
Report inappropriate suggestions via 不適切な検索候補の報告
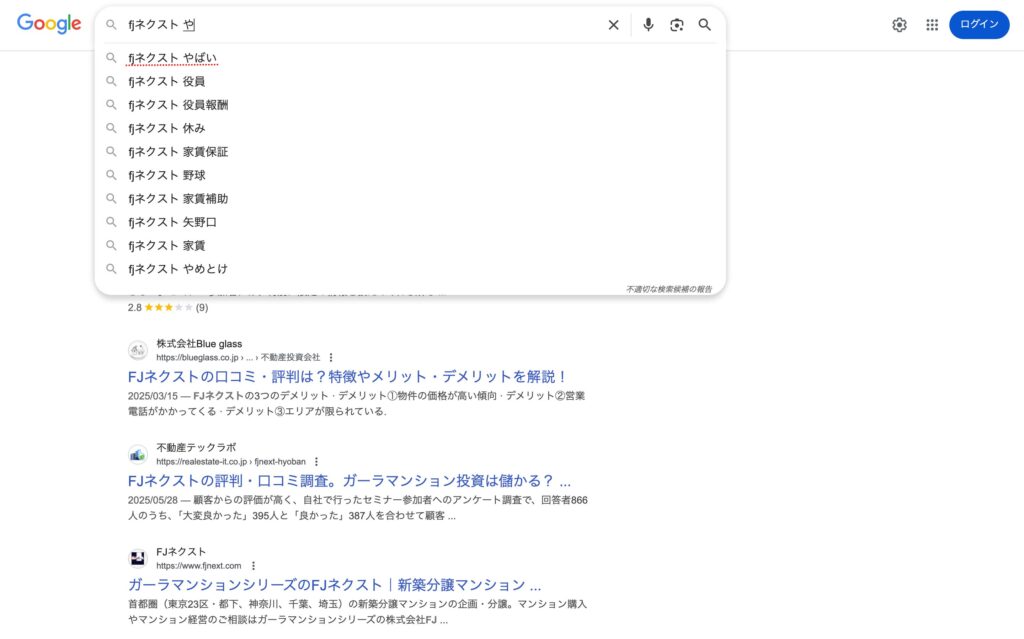pos(668,289)
